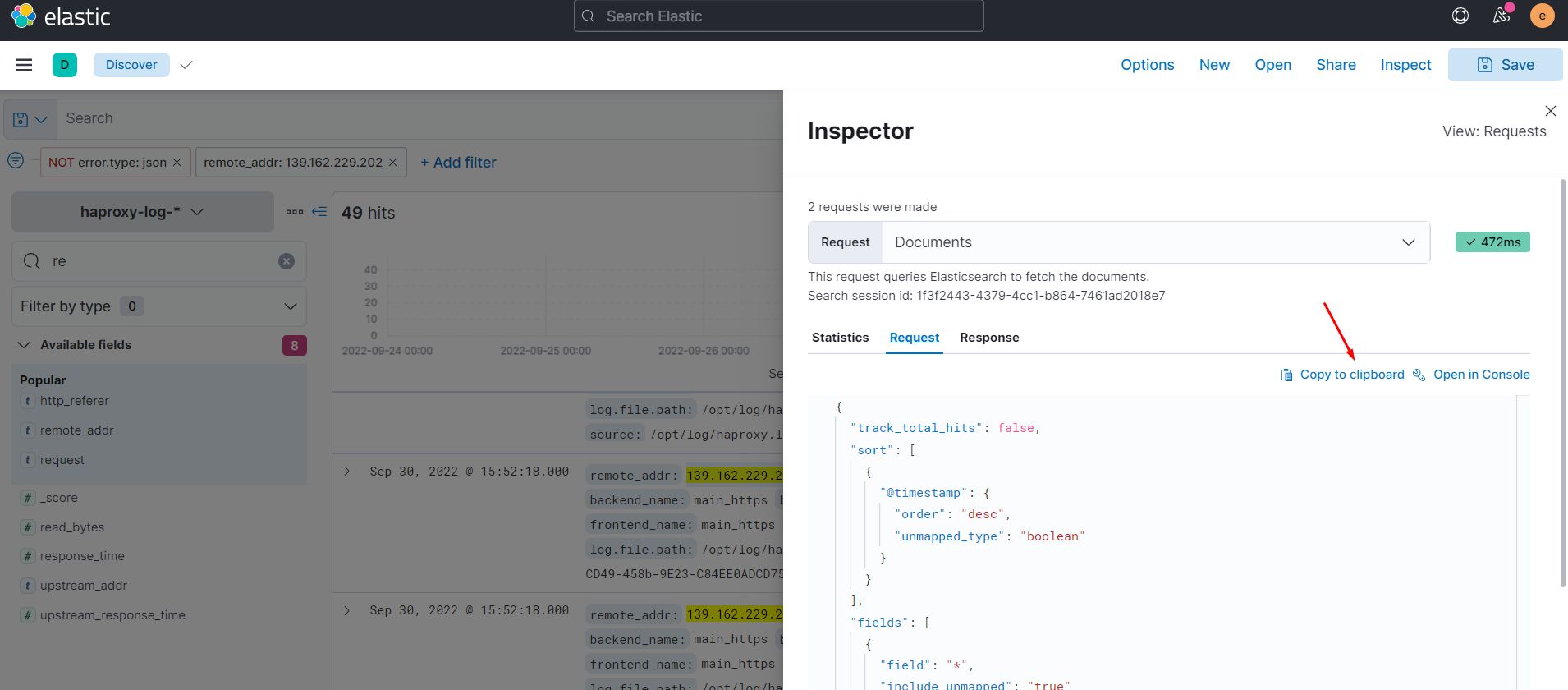The image size is (1568, 690).
Task: Click the Discover breadcrumb
Action: click(131, 65)
